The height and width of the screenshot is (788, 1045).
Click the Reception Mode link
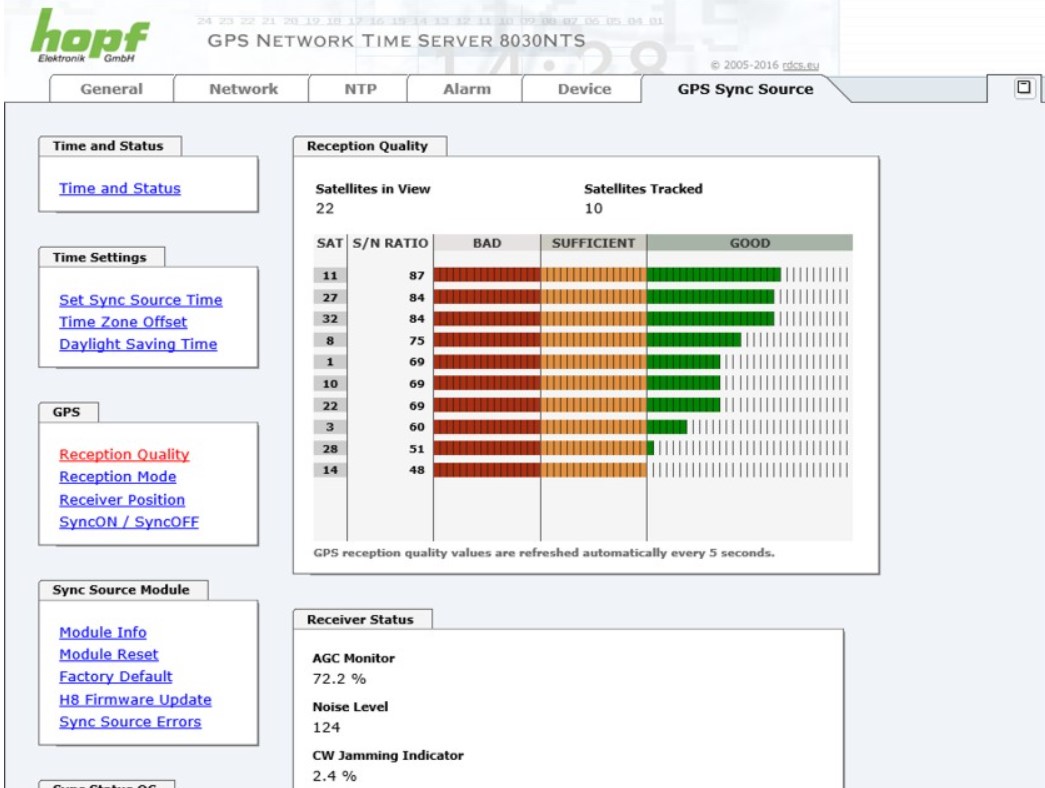[118, 477]
